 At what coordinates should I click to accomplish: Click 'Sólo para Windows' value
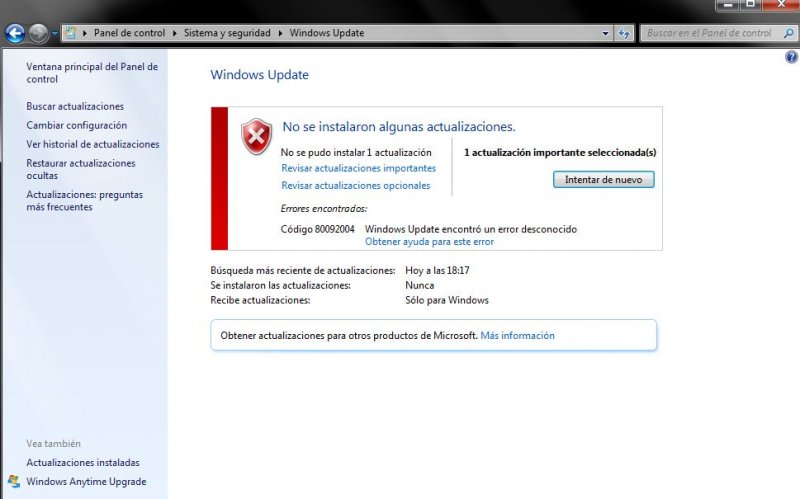(447, 300)
